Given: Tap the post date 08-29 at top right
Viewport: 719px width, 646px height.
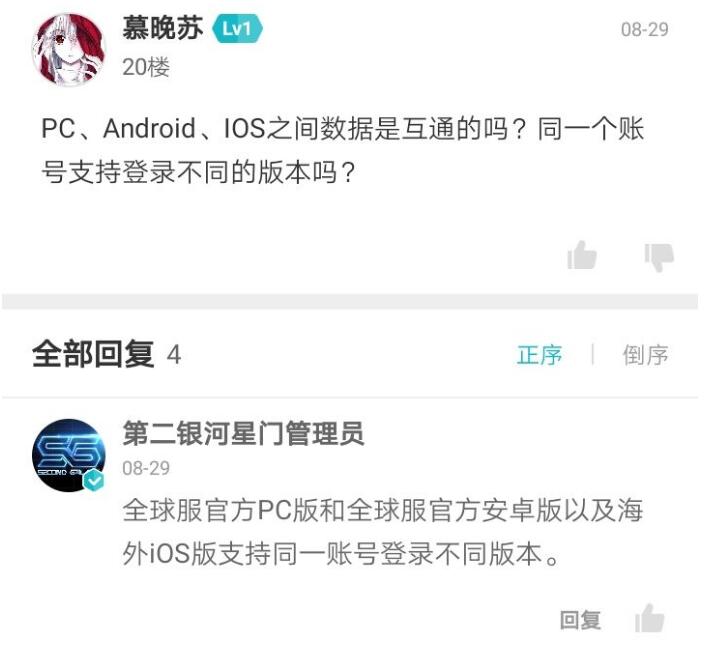Looking at the screenshot, I should coord(645,30).
